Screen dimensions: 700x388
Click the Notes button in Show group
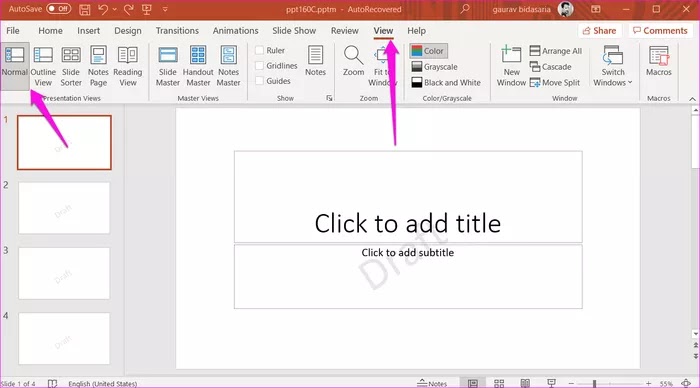315,61
